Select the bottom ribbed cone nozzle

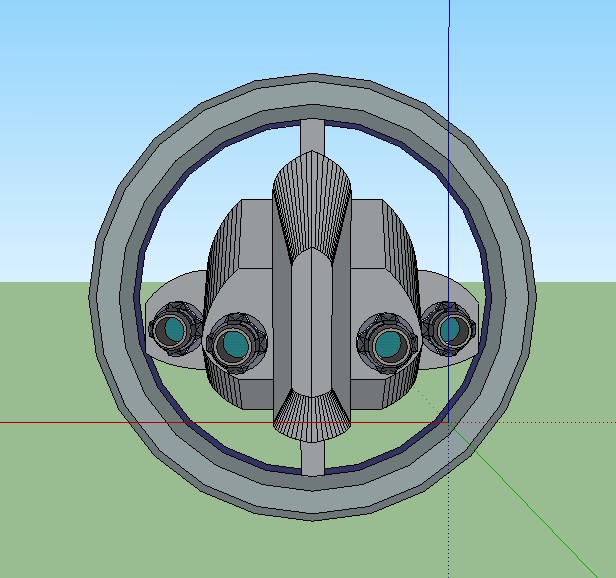point(311,417)
